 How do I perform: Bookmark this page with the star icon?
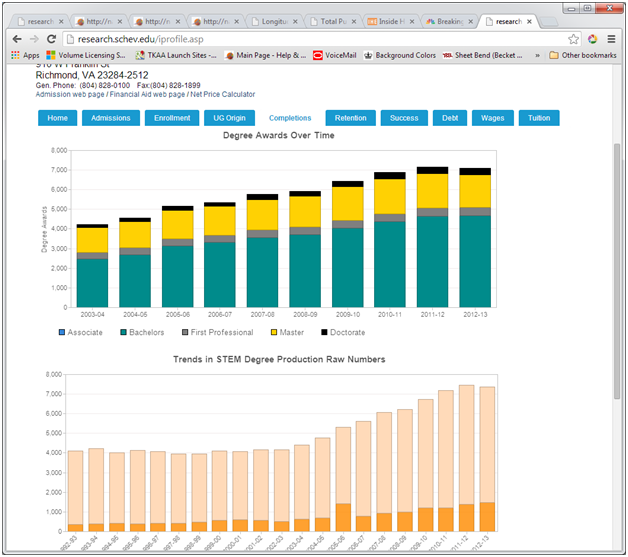coord(574,39)
